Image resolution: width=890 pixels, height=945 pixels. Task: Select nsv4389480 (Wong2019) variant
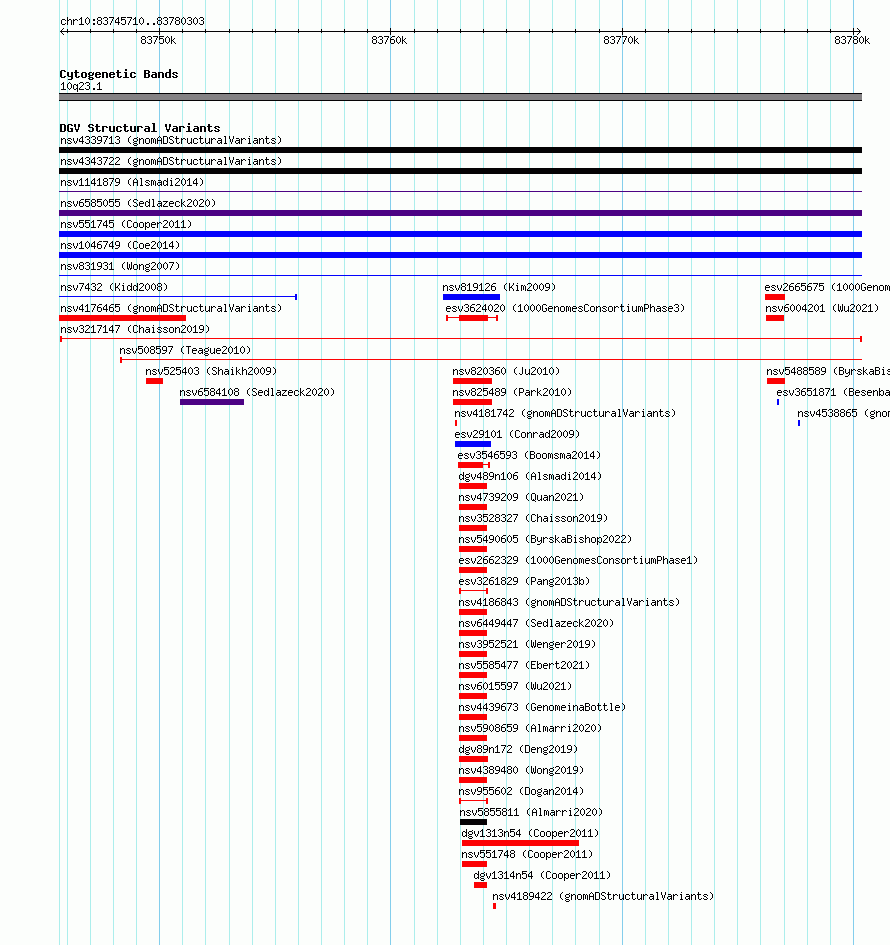coord(521,771)
